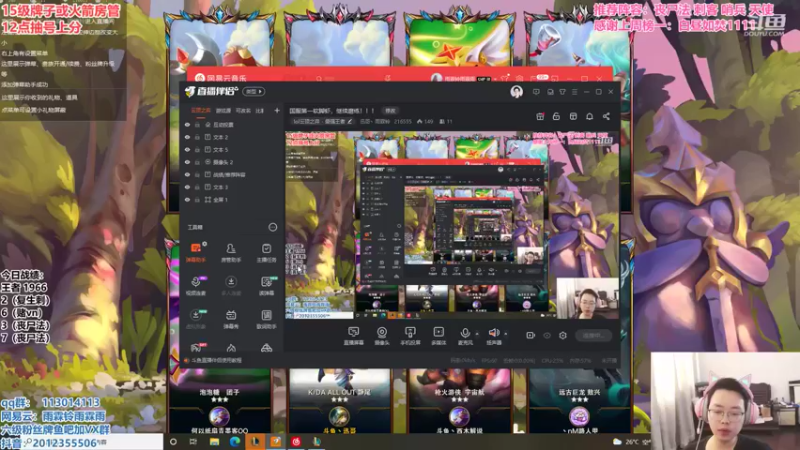800x450 pixels.
Task: Collapse the 工具箱 toolbox section
Action: [273, 227]
